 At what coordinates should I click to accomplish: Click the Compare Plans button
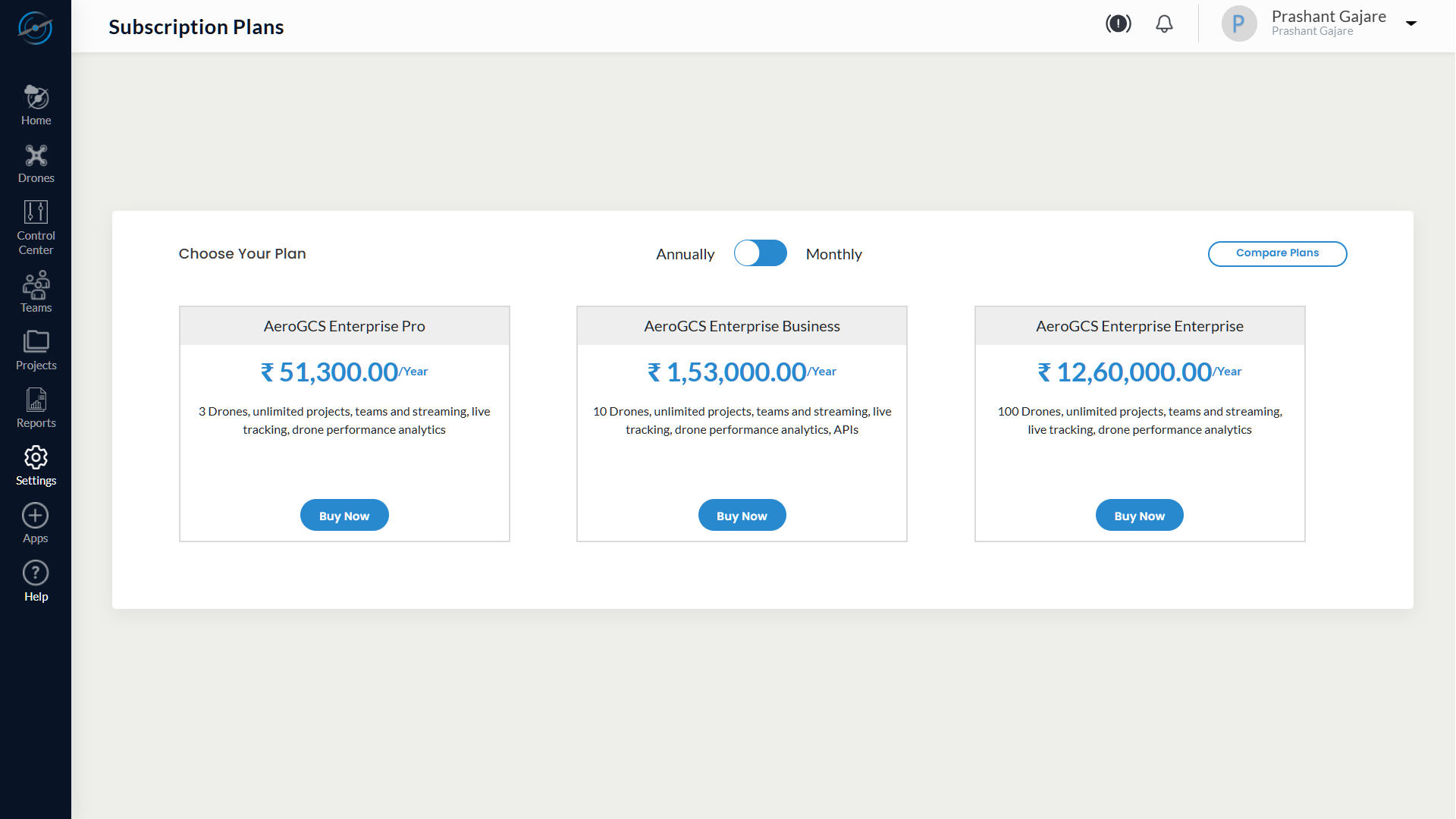1277,253
